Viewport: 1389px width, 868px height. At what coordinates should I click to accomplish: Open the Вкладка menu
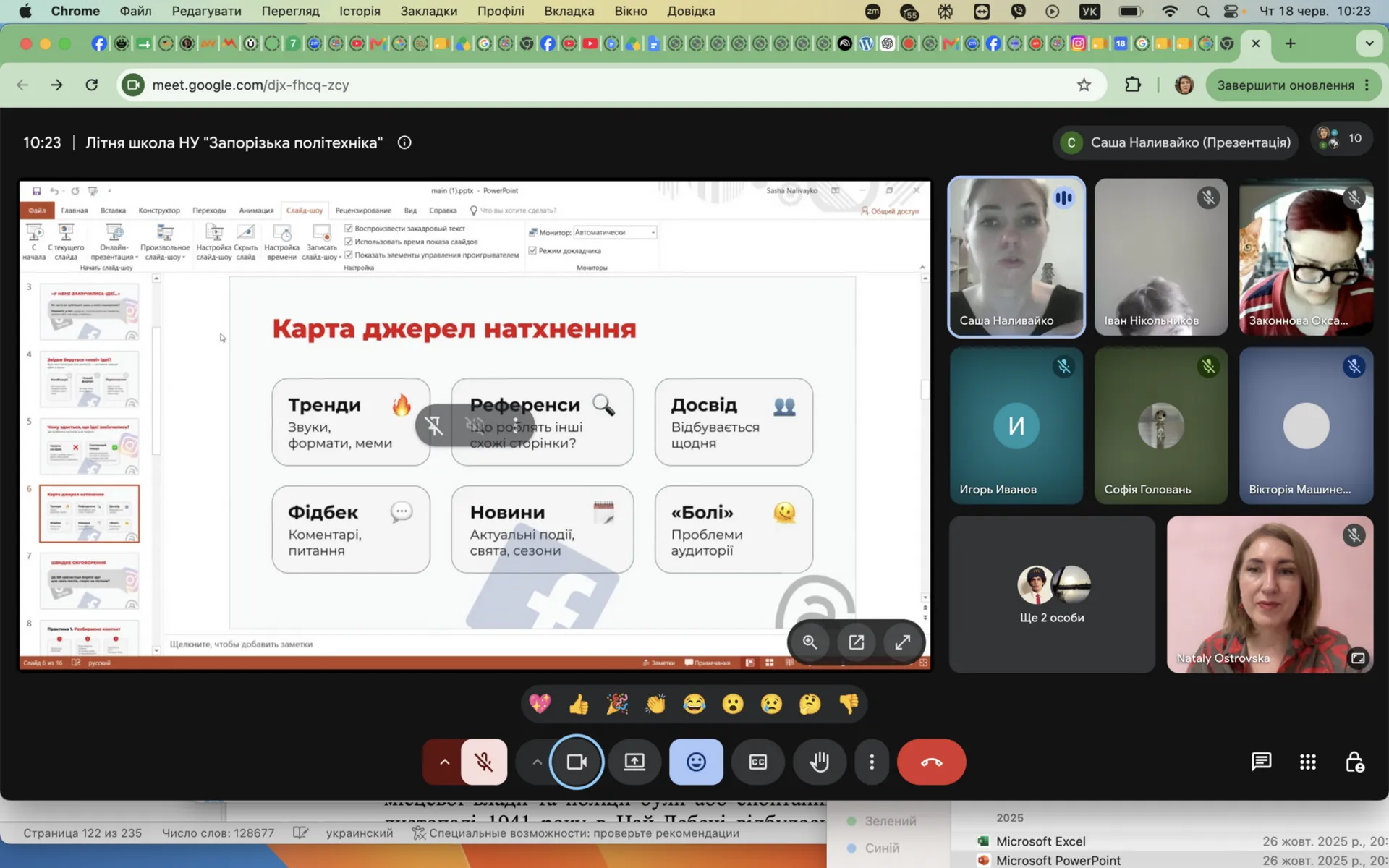pos(569,11)
